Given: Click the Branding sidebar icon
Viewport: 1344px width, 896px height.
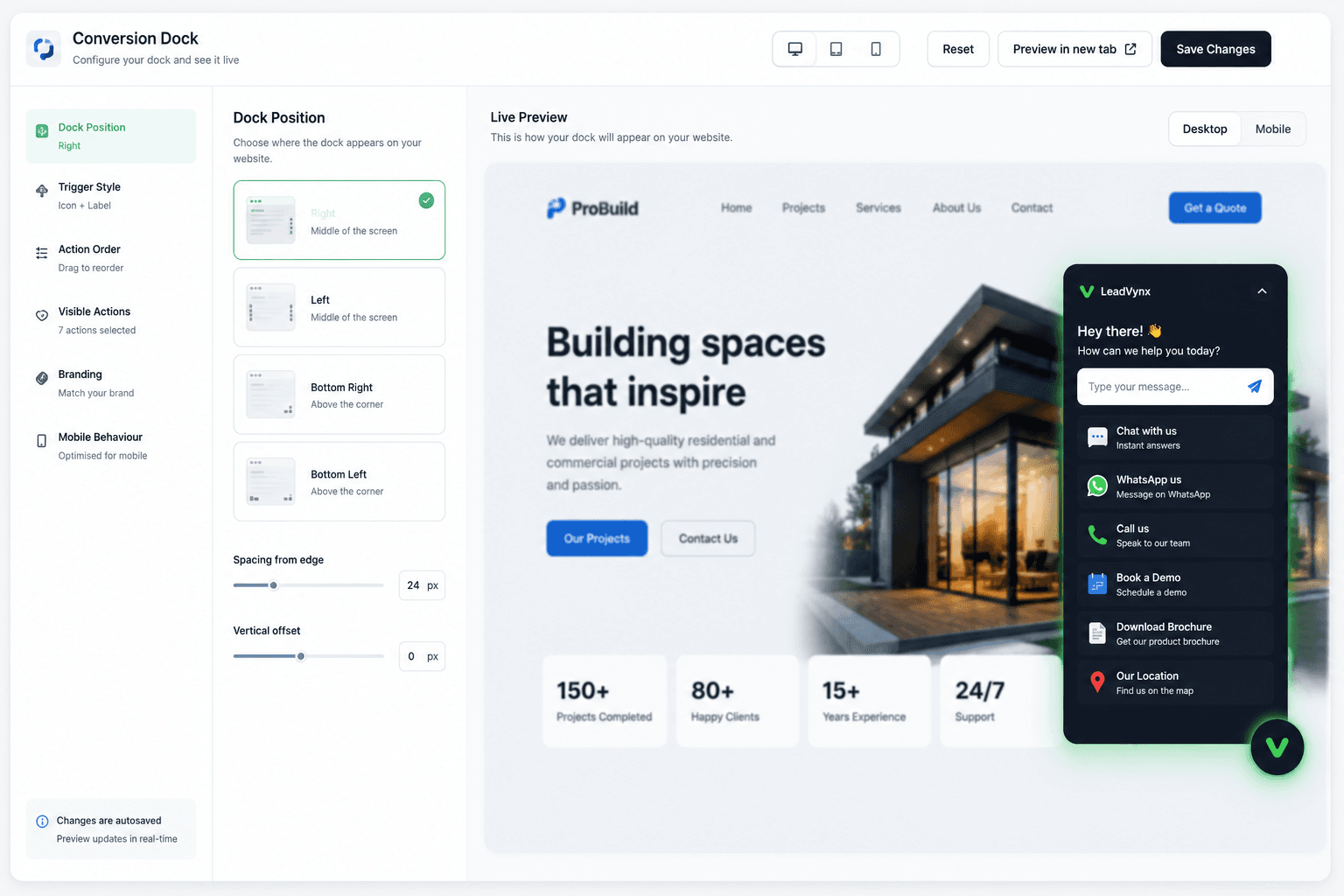Looking at the screenshot, I should 42,378.
